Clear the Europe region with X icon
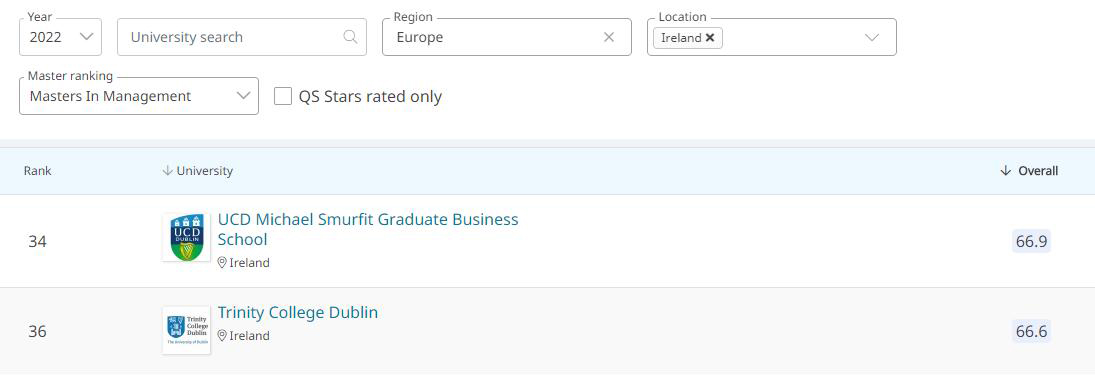Viewport: 1095px width, 375px height. pyautogui.click(x=608, y=37)
